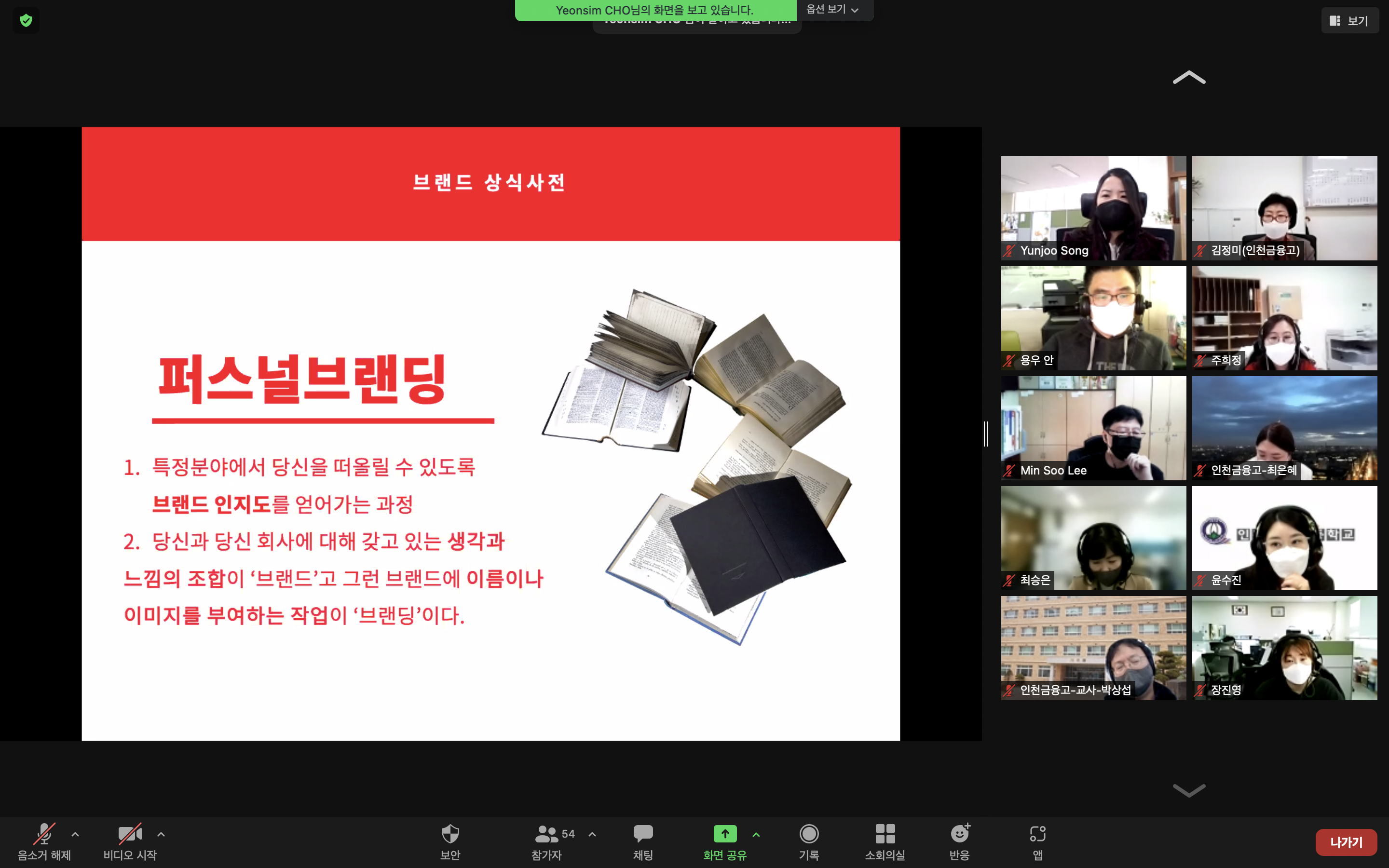This screenshot has height=868, width=1389.
Task: Open the 보안 security icon
Action: pyautogui.click(x=450, y=834)
